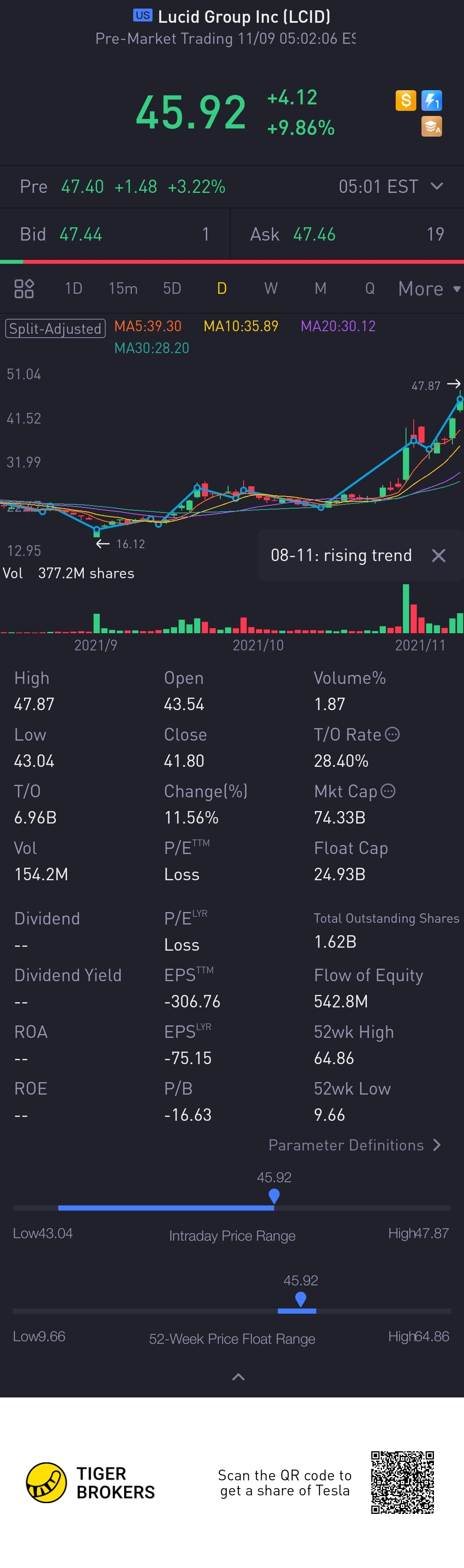
Task: Click the intraday price range marker
Action: [274, 1196]
